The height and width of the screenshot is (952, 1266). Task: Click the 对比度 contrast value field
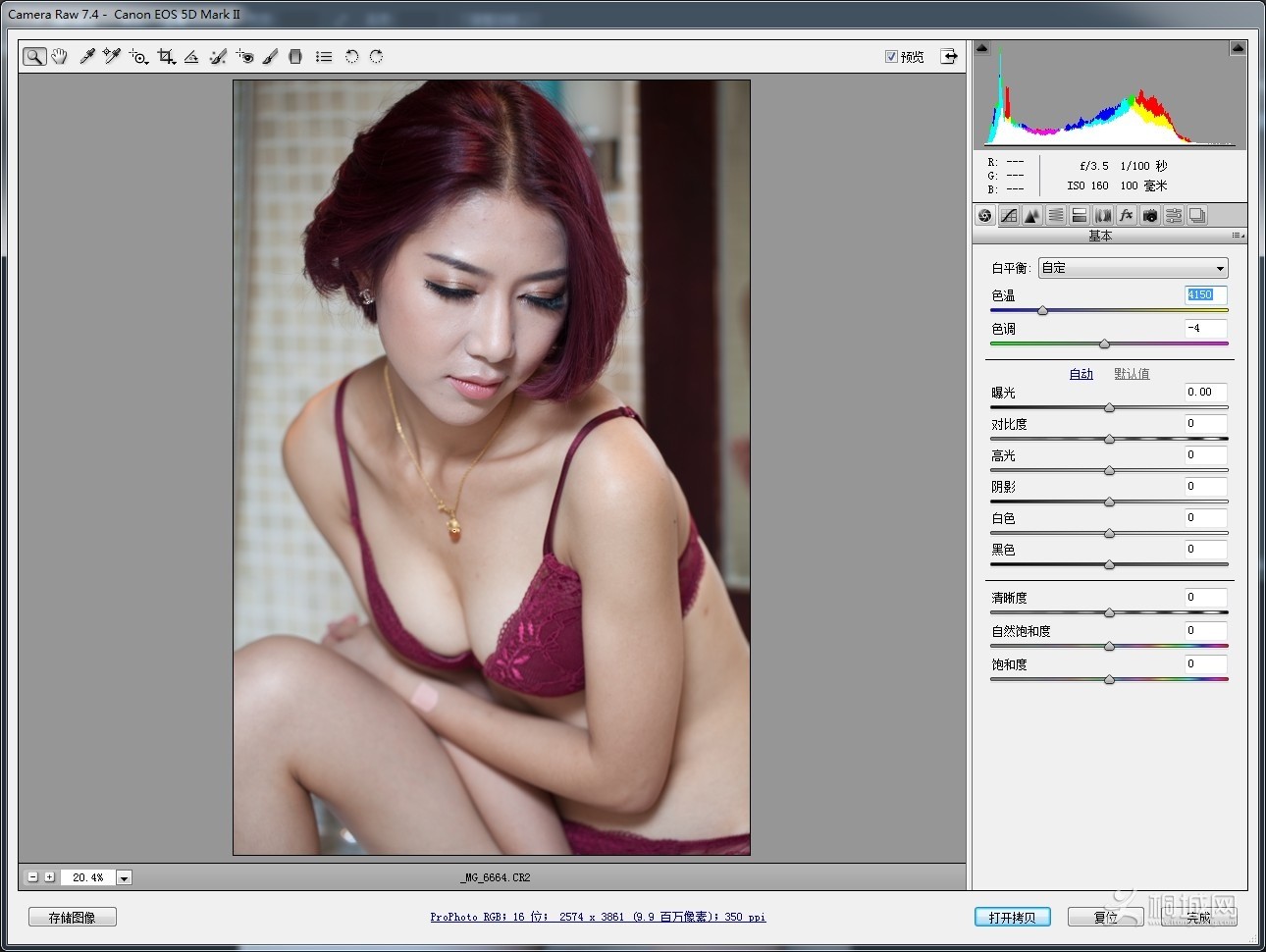pos(1205,423)
